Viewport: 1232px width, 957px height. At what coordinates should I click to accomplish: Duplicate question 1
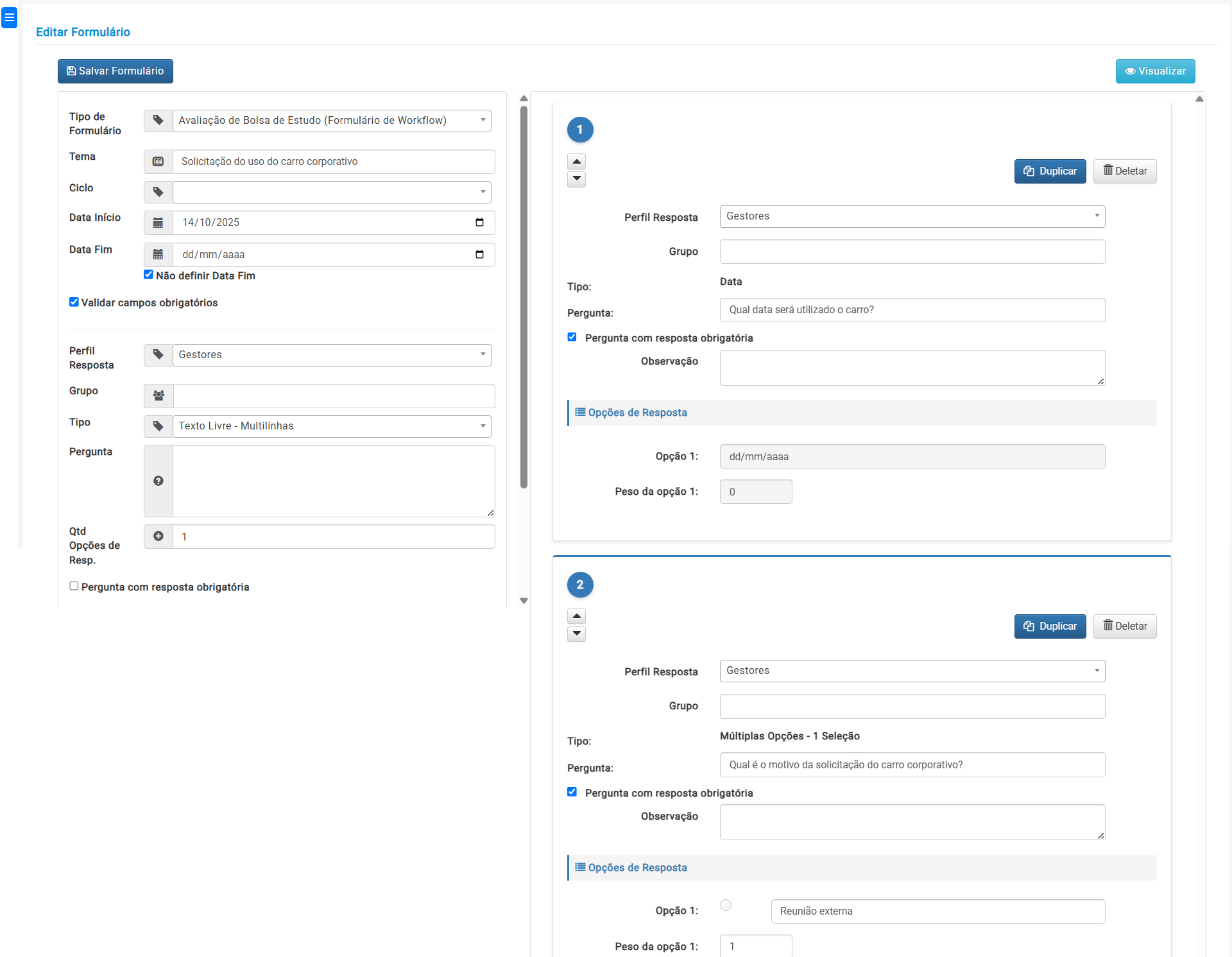click(x=1050, y=171)
